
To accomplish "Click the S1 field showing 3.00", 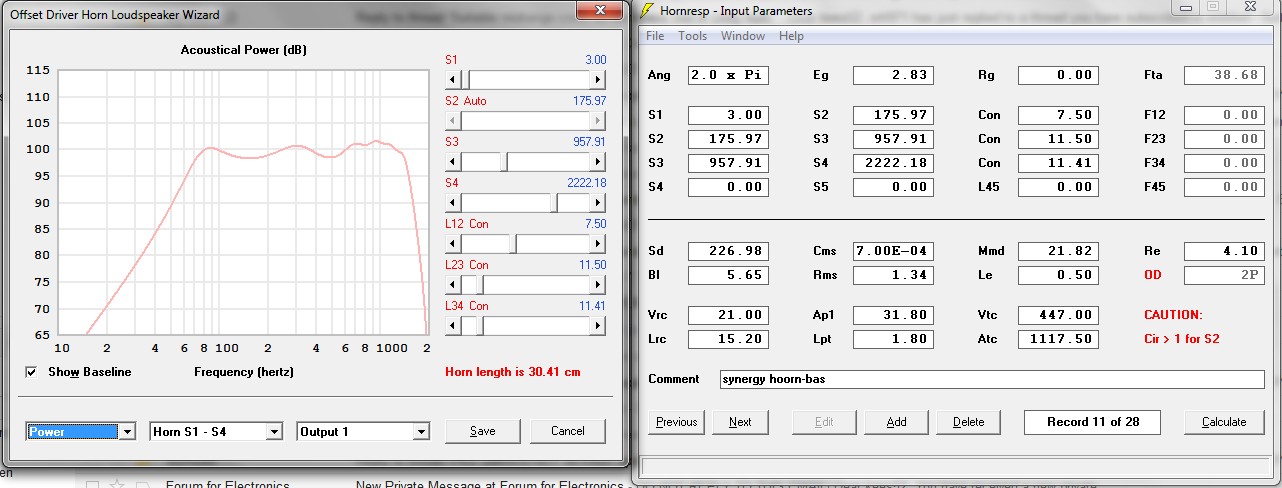I will pos(728,115).
